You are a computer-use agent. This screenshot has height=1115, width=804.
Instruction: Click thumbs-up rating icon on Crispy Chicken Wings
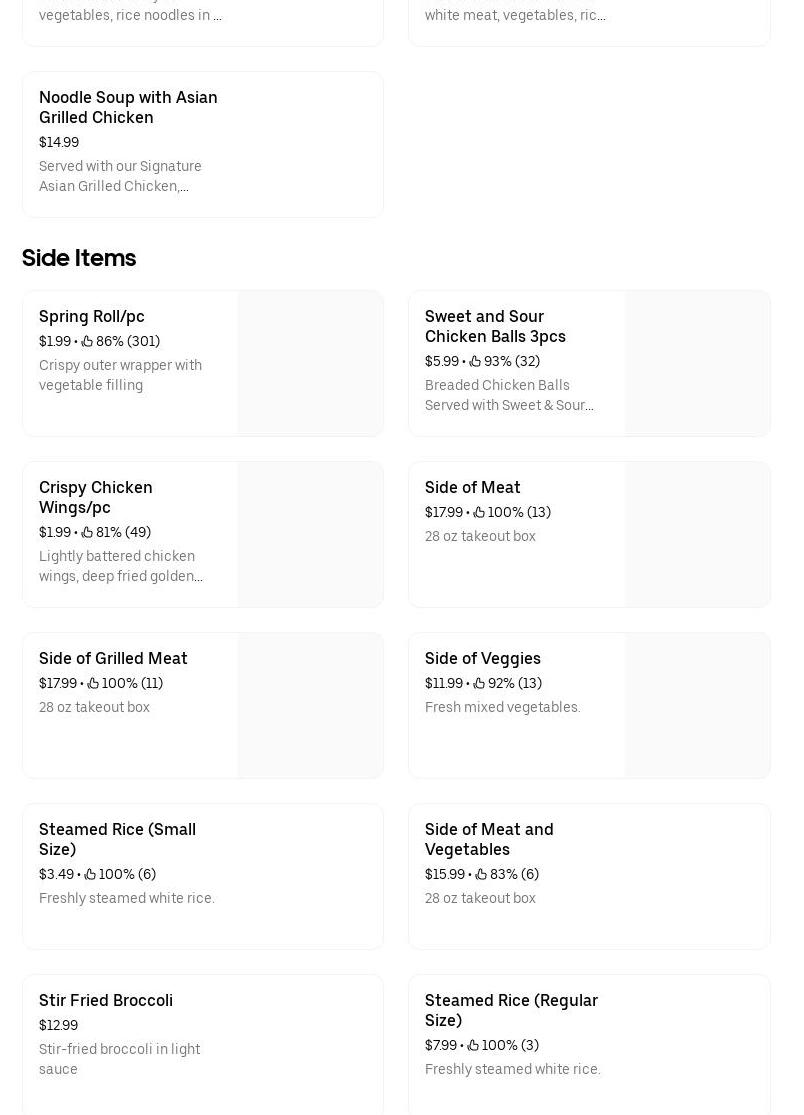click(87, 533)
